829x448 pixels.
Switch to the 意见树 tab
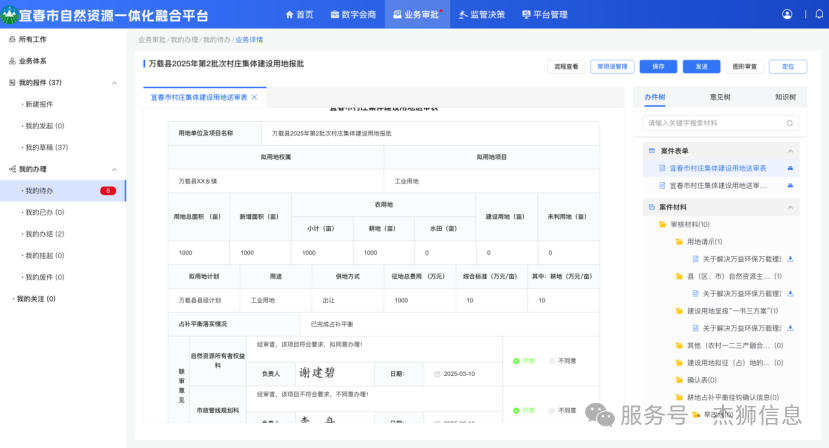tap(720, 97)
